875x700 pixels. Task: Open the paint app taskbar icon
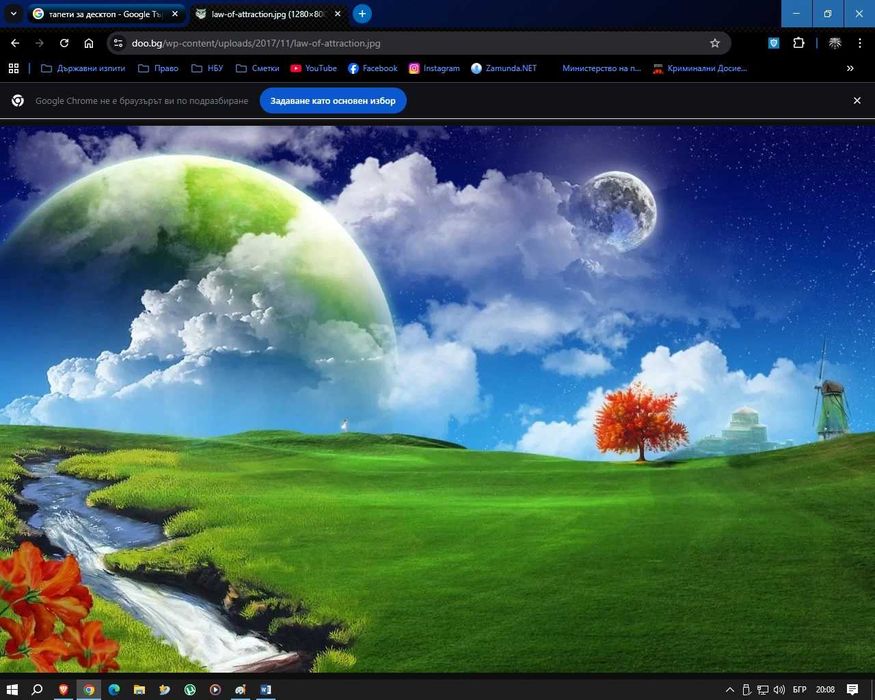tap(241, 689)
